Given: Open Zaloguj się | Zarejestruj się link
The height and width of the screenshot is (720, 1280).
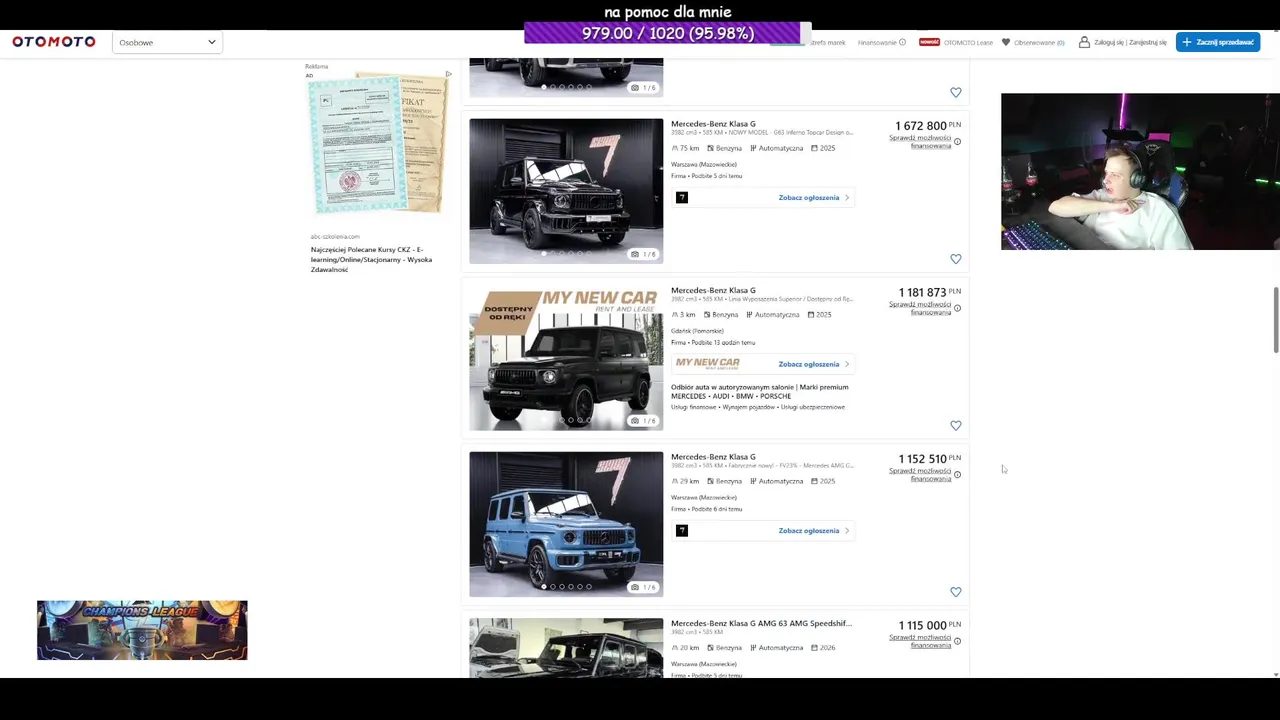Looking at the screenshot, I should point(1130,42).
